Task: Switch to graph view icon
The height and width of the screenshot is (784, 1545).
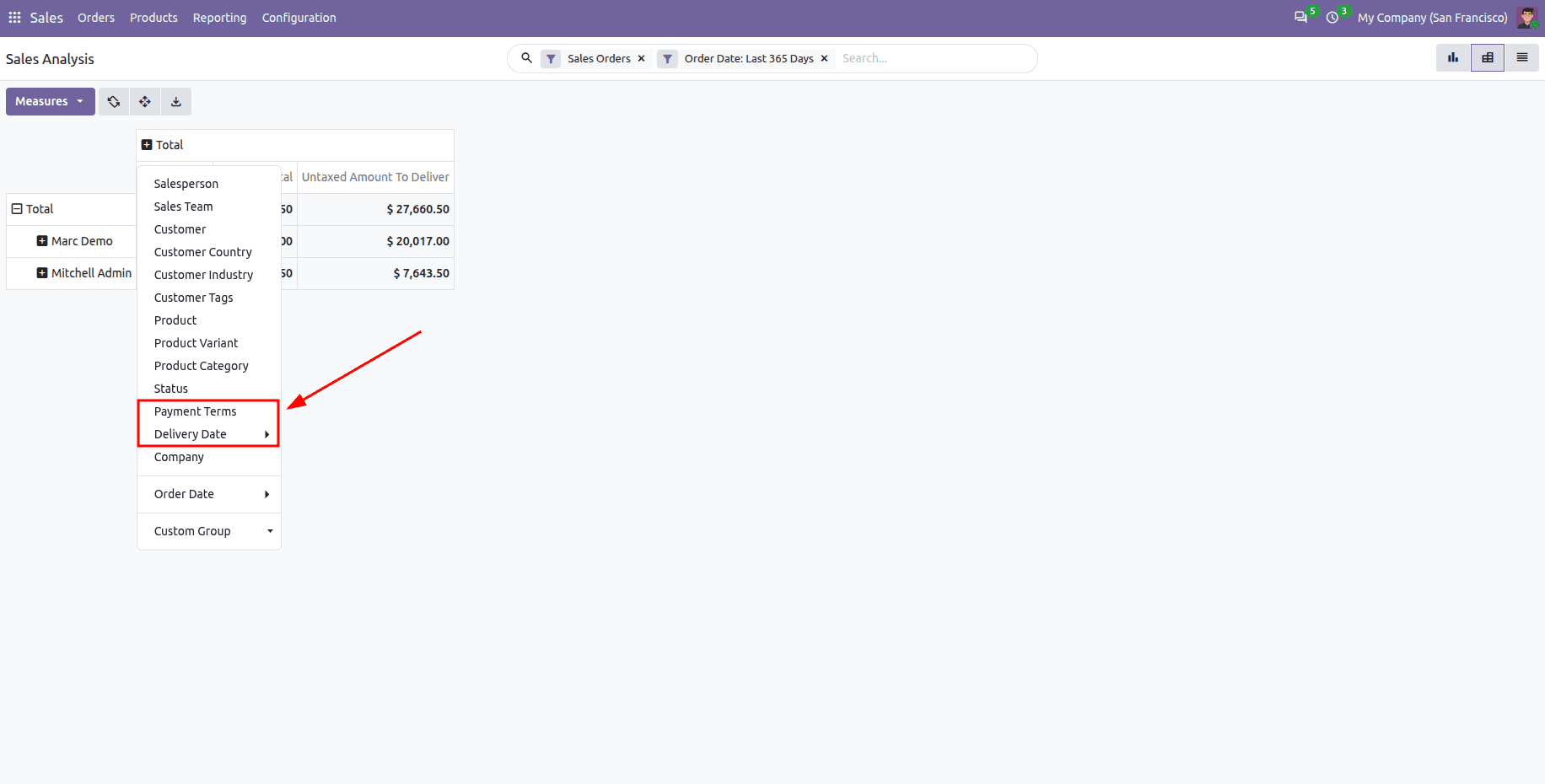Action: (x=1453, y=58)
